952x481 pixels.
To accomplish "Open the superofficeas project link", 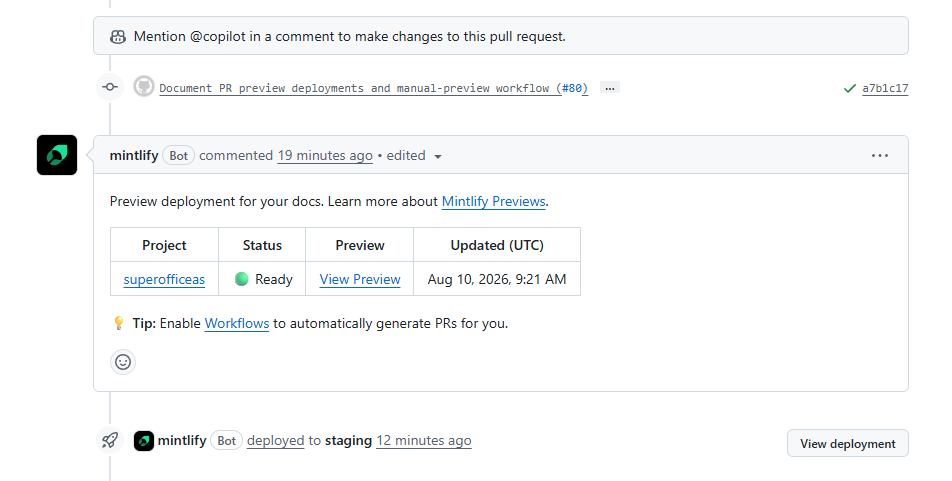I will click(x=164, y=279).
